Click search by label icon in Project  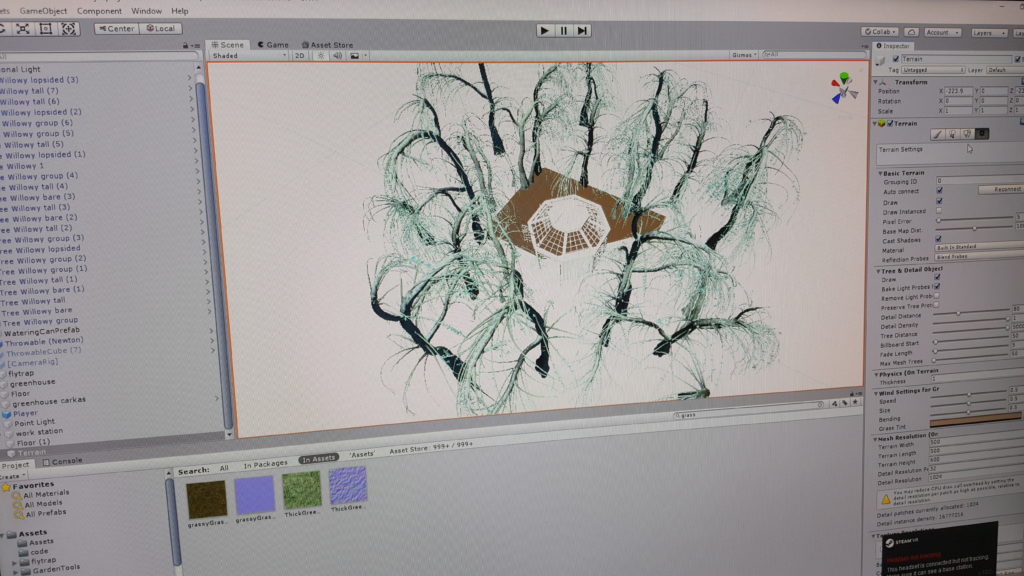click(x=845, y=404)
